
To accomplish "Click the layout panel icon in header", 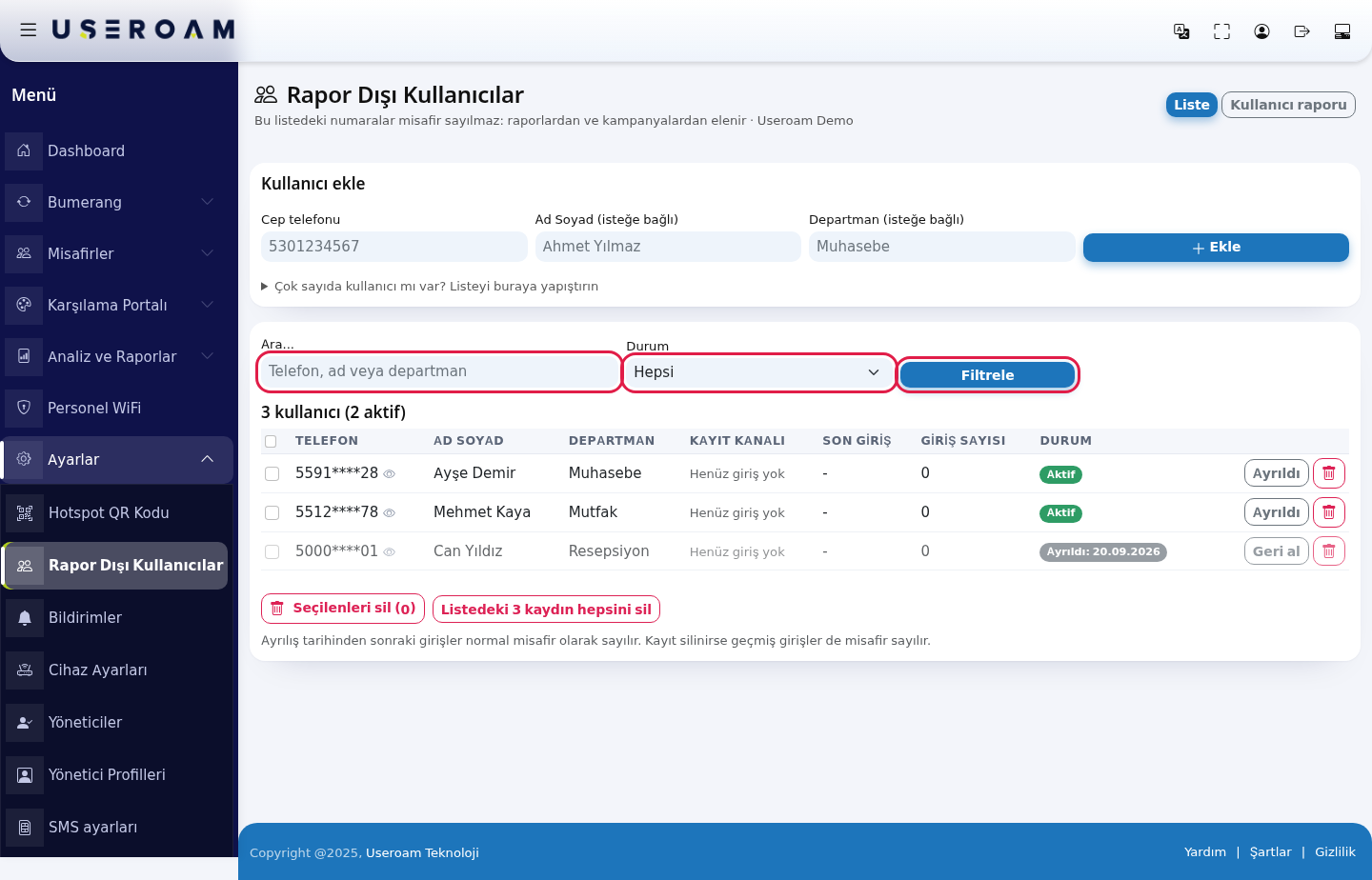I will [x=1342, y=31].
